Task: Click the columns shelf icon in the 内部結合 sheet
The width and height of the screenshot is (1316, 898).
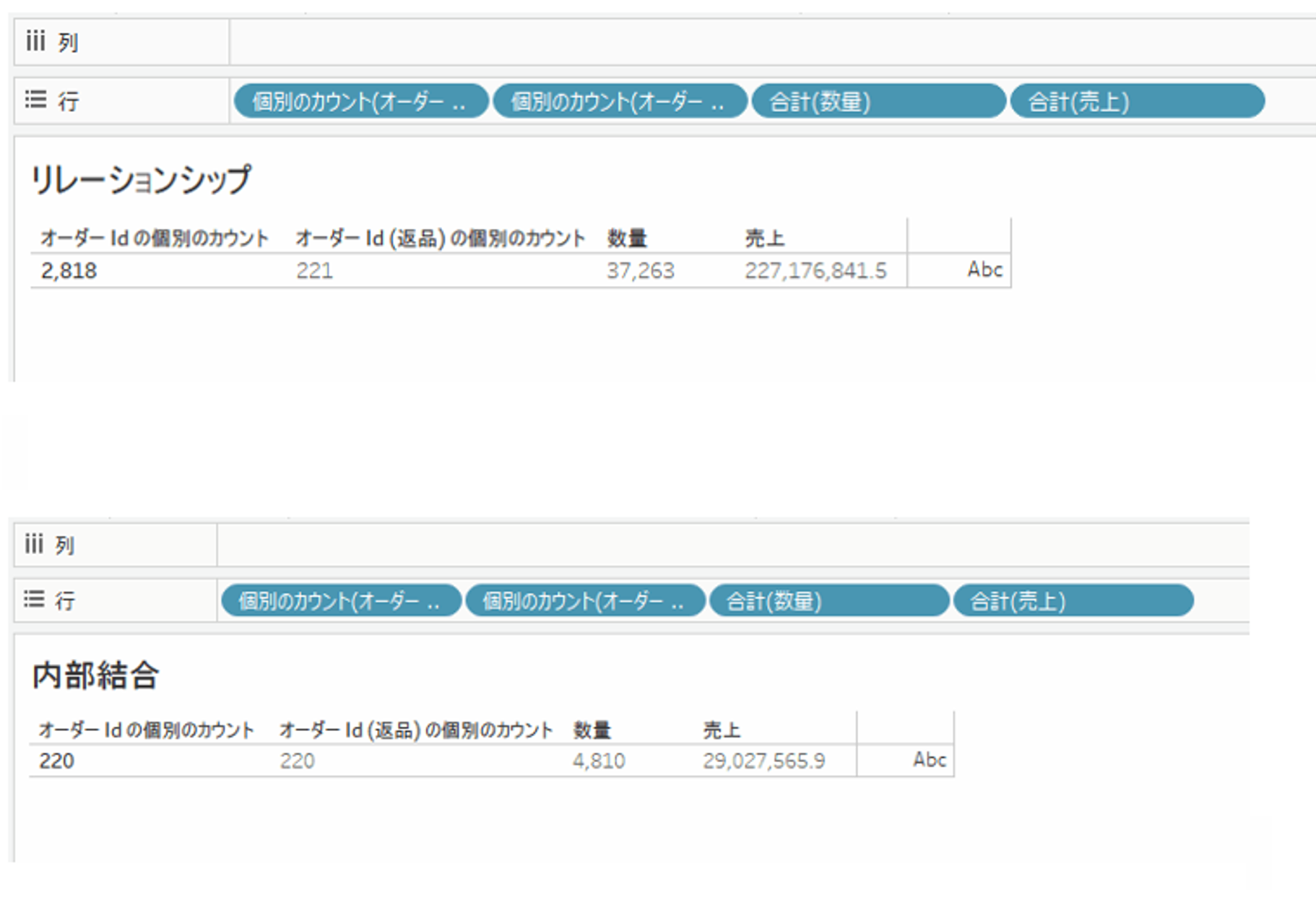Action: click(x=34, y=543)
